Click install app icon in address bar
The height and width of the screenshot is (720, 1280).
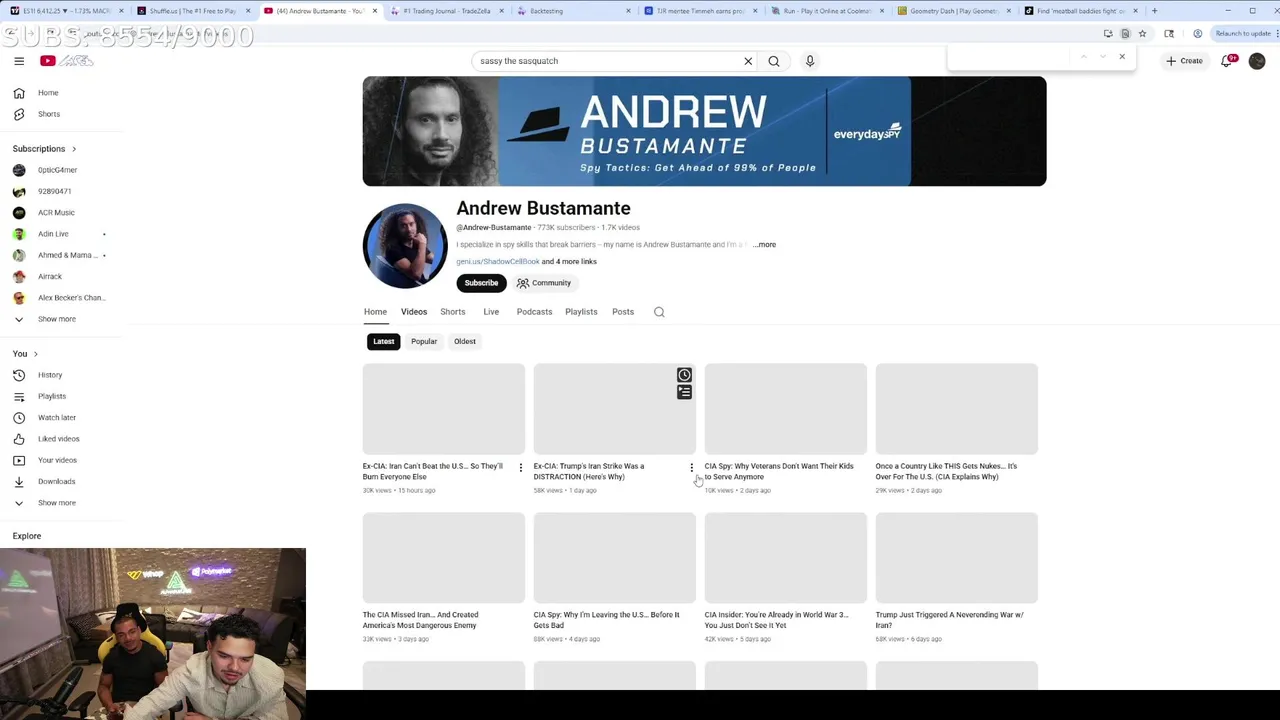click(1108, 33)
